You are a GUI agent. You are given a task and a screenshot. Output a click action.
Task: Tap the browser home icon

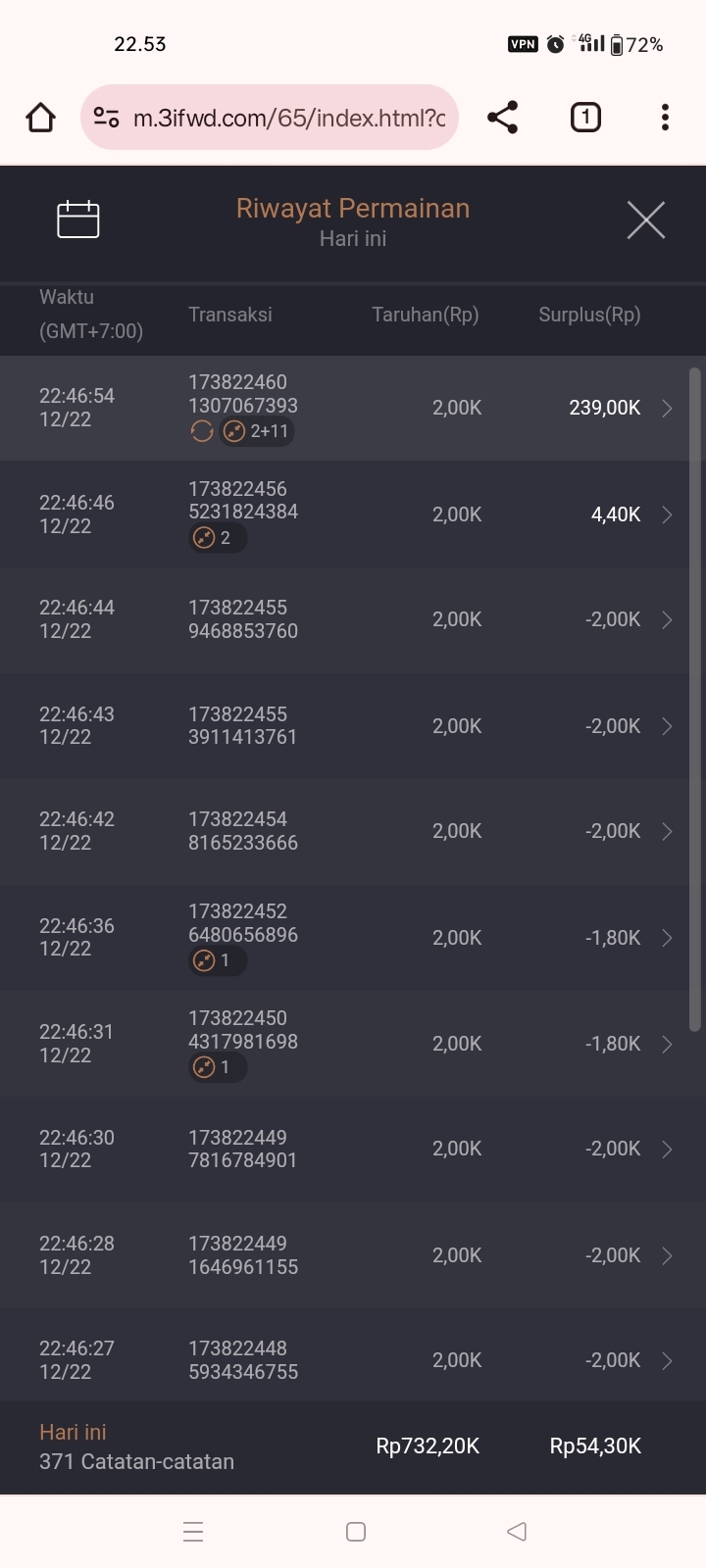(x=40, y=118)
